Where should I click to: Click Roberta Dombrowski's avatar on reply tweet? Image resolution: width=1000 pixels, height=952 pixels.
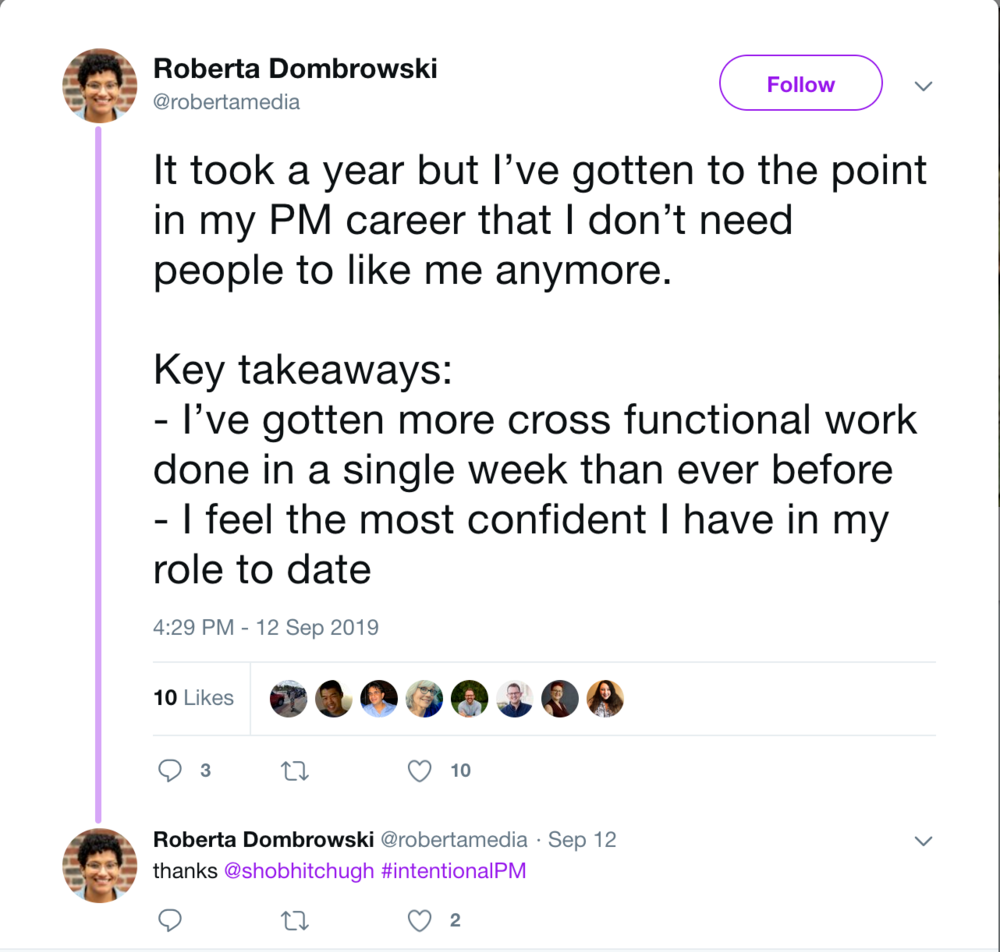tap(99, 865)
